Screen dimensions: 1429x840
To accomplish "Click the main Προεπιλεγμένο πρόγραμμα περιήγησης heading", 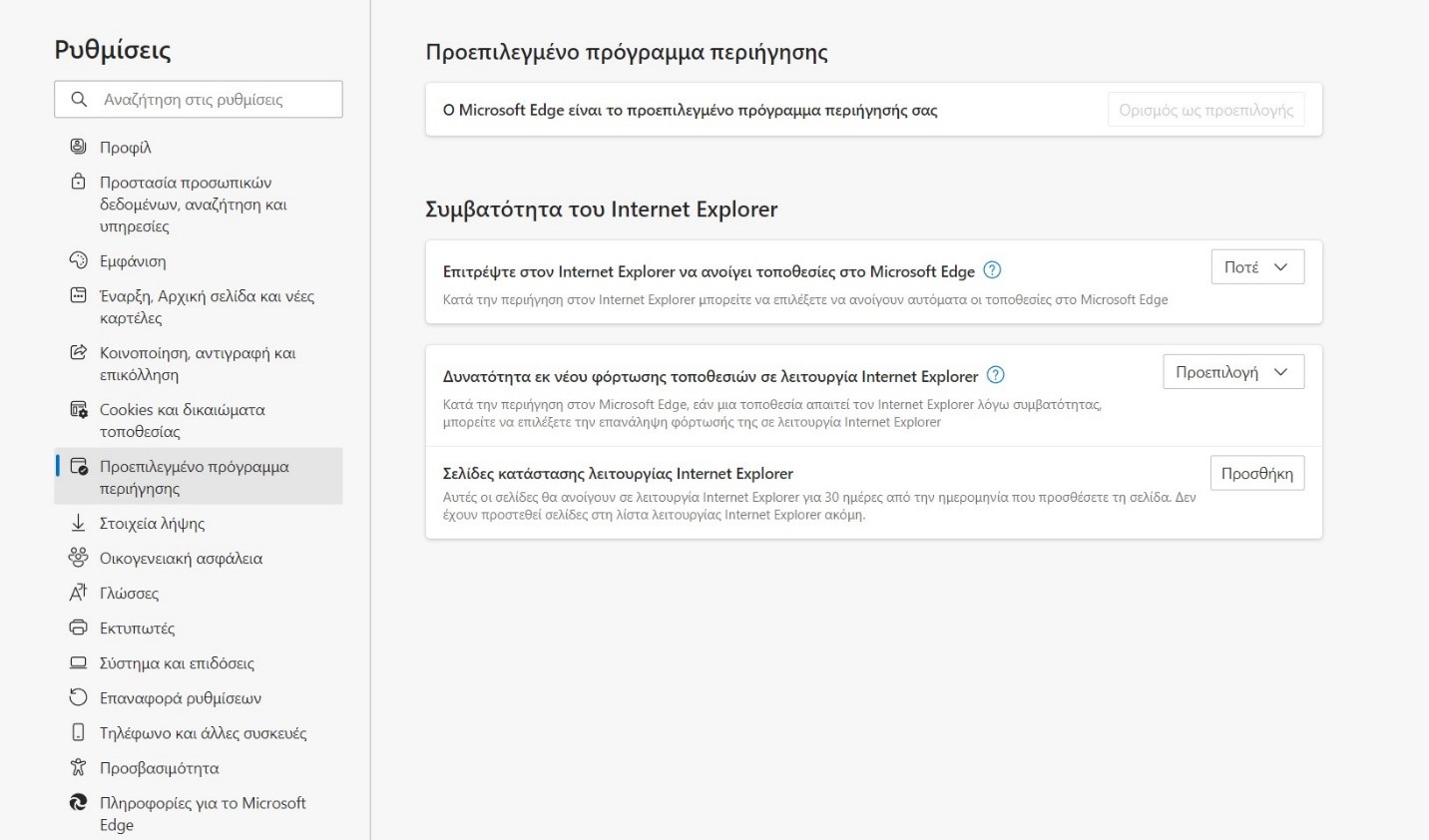I will point(627,53).
